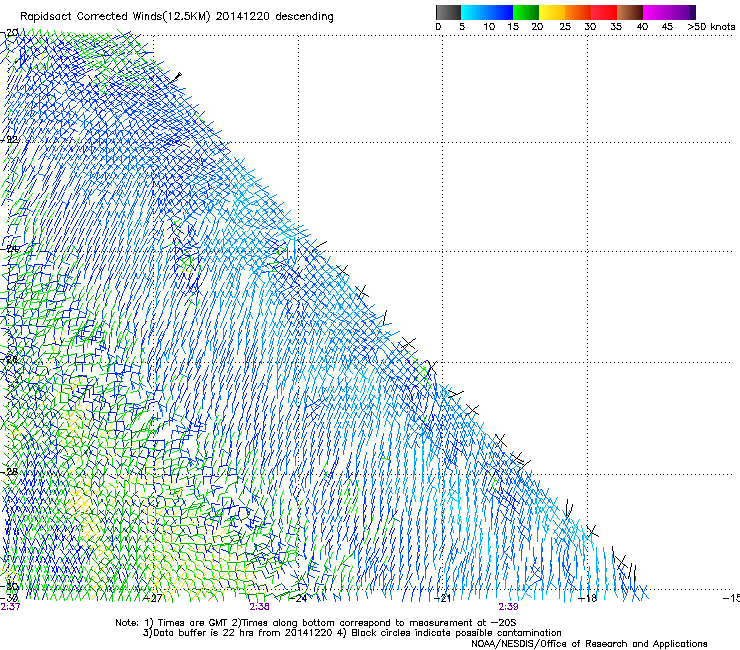Click the '-21' longitude axis label
740x650 pixels.
pyautogui.click(x=442, y=598)
